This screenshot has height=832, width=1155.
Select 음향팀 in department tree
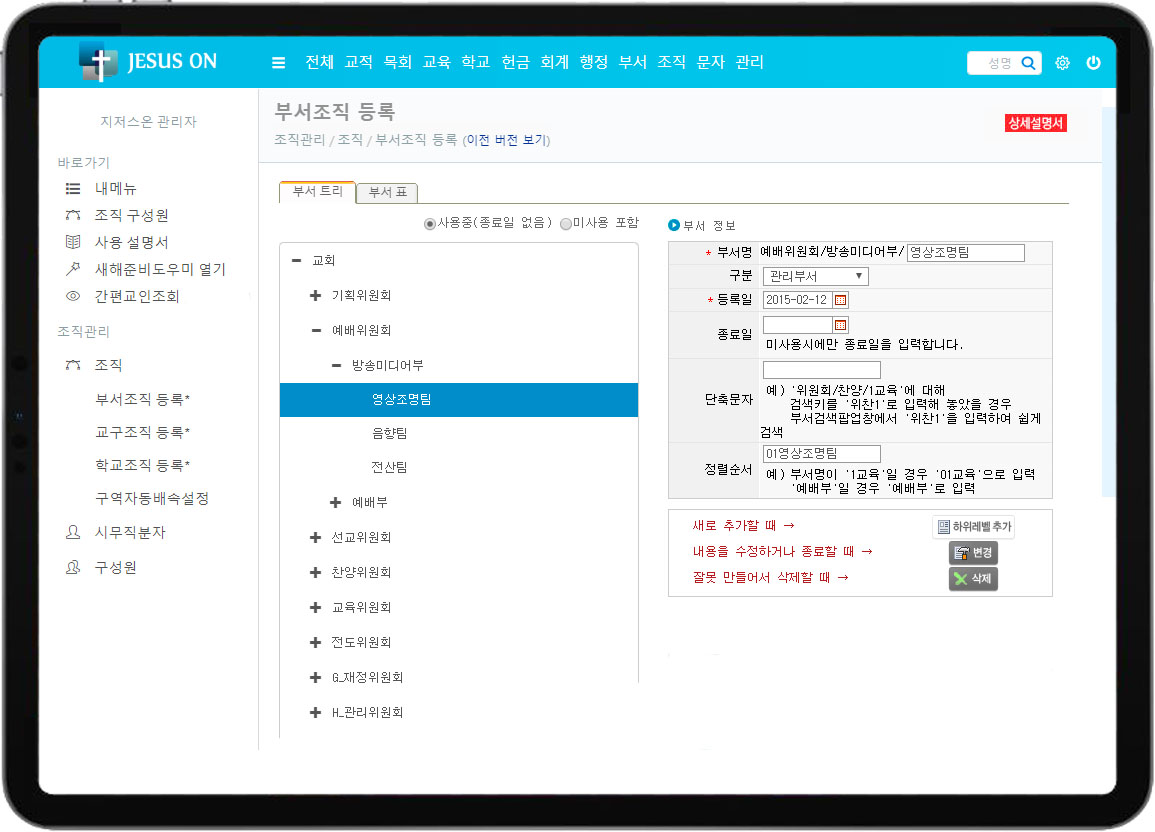point(389,433)
